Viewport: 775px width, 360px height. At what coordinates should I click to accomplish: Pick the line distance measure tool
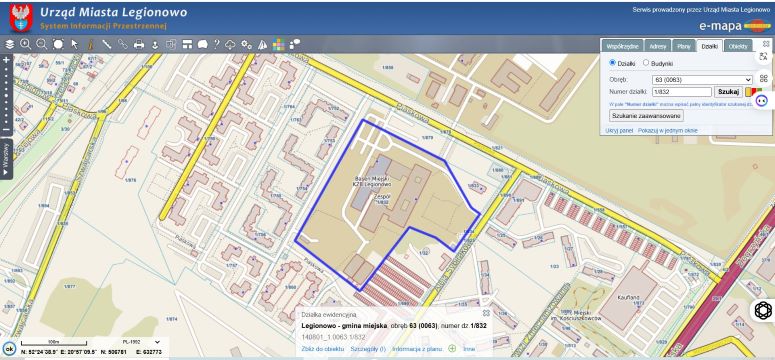106,45
